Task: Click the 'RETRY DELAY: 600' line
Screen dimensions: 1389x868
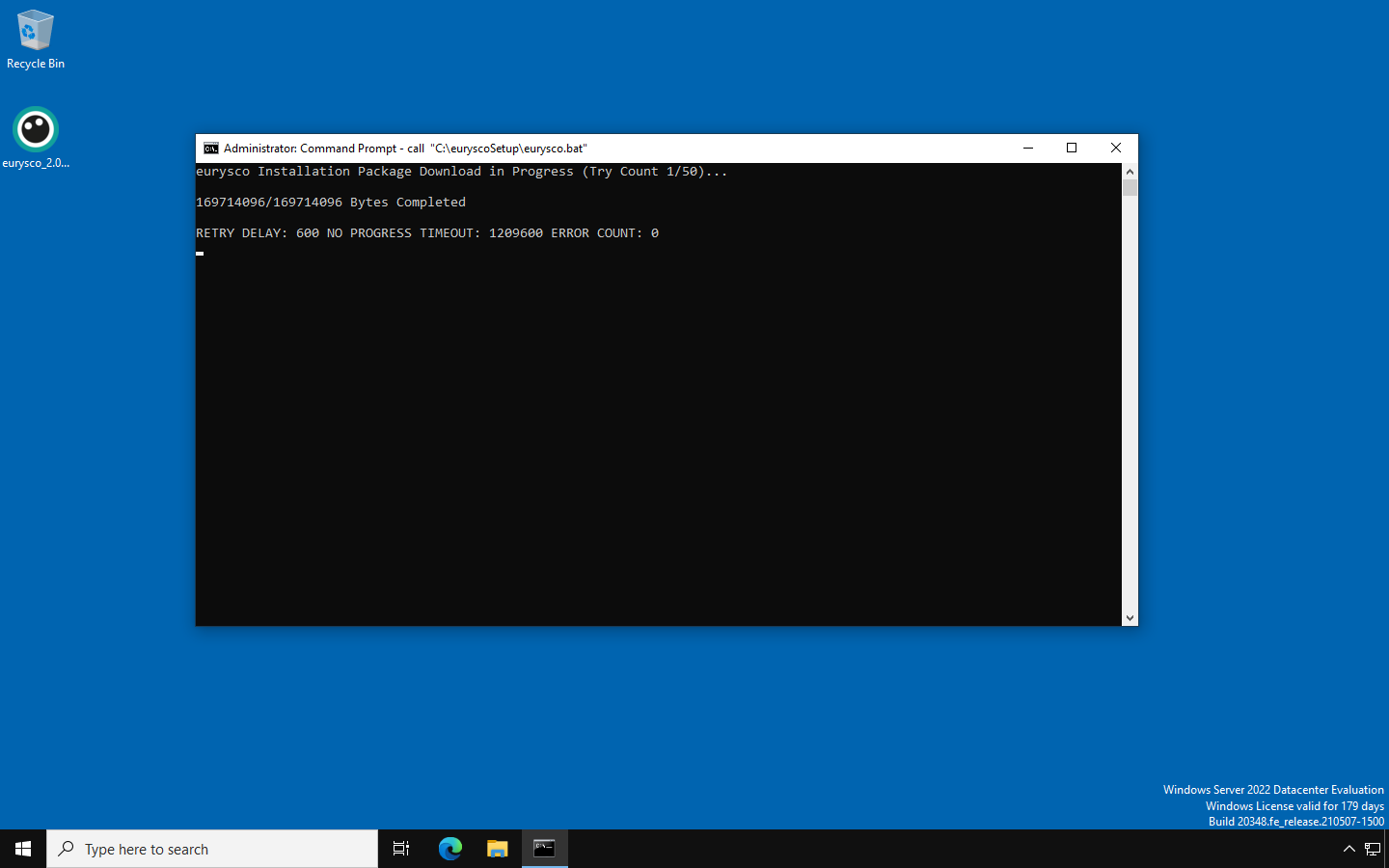Action: [x=427, y=233]
